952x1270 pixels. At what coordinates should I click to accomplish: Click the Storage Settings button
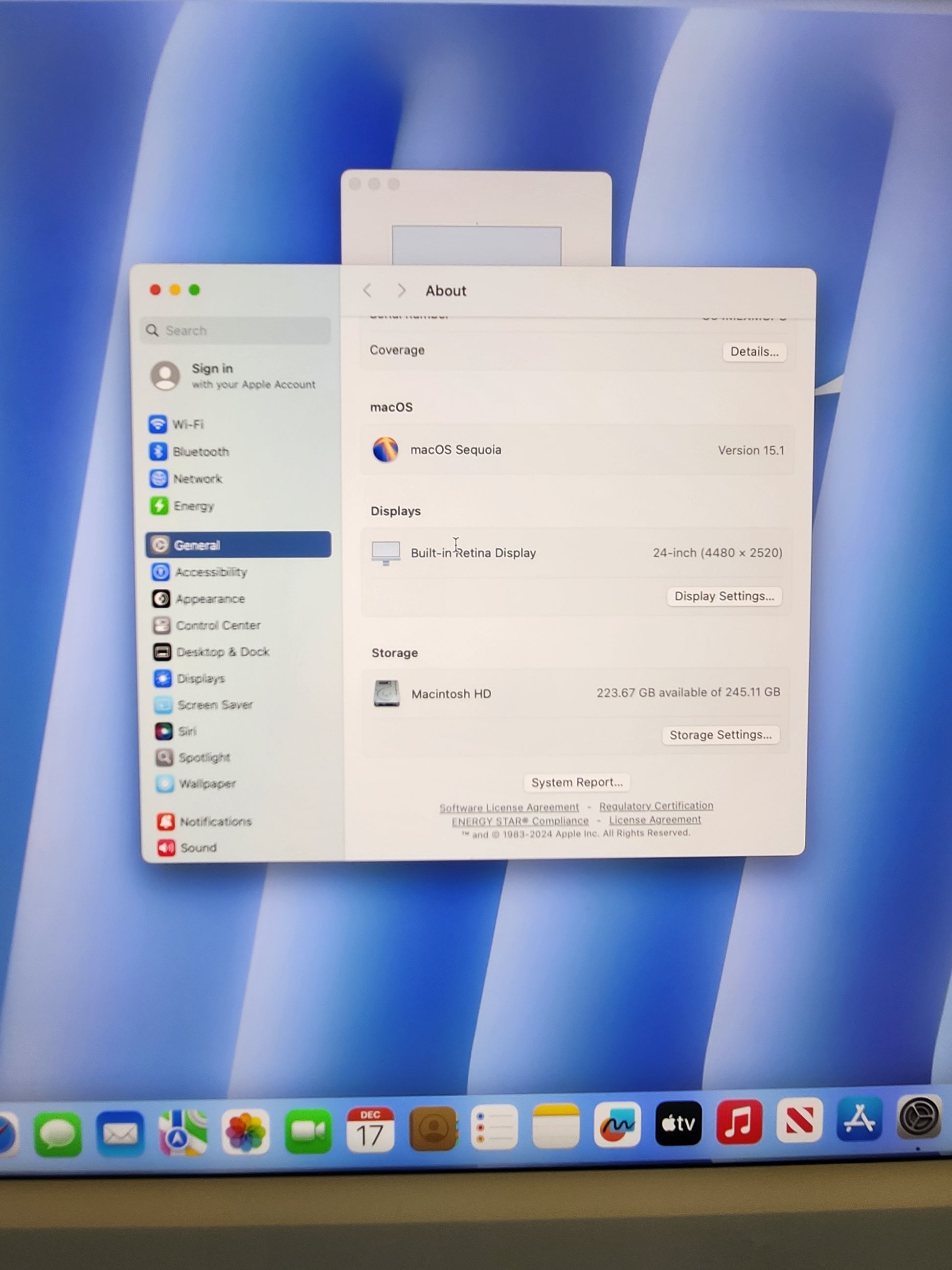720,735
